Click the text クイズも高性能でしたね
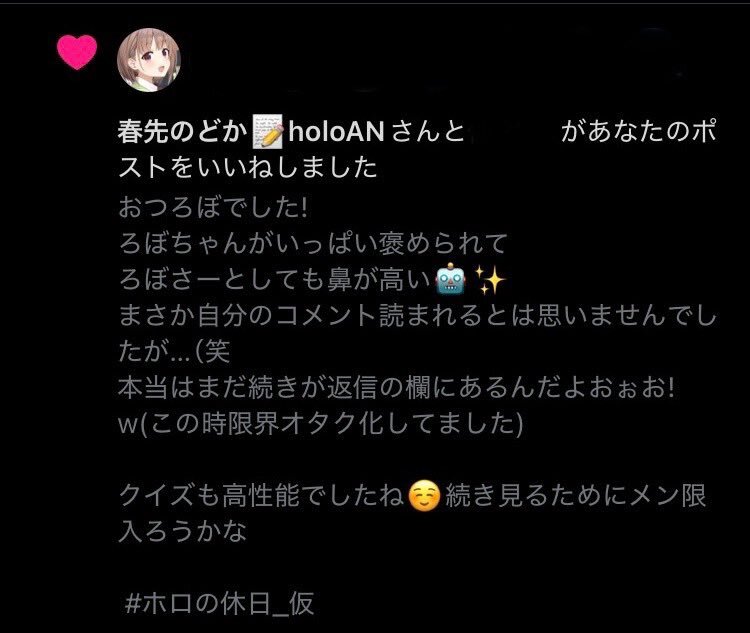750x633 pixels. click(261, 496)
